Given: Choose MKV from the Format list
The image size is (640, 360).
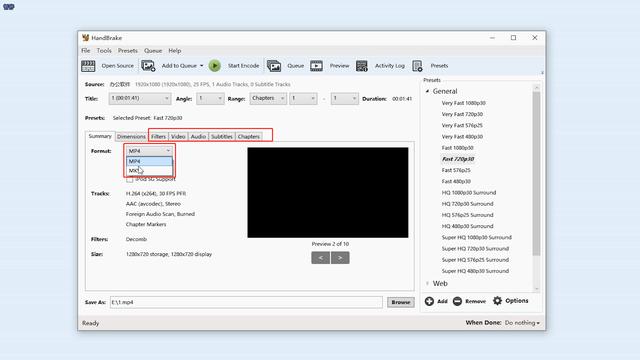Looking at the screenshot, I should click(149, 171).
